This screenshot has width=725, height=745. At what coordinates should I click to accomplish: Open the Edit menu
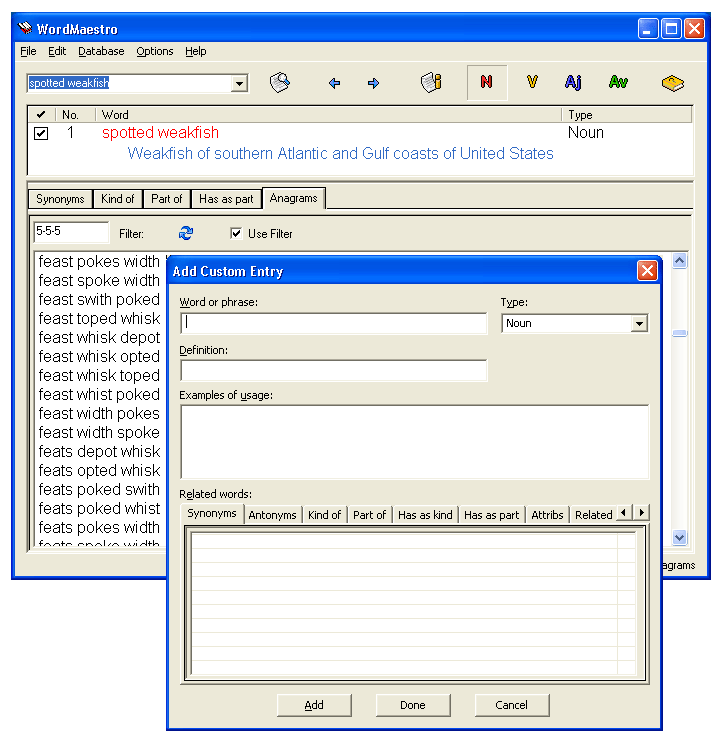tap(57, 51)
